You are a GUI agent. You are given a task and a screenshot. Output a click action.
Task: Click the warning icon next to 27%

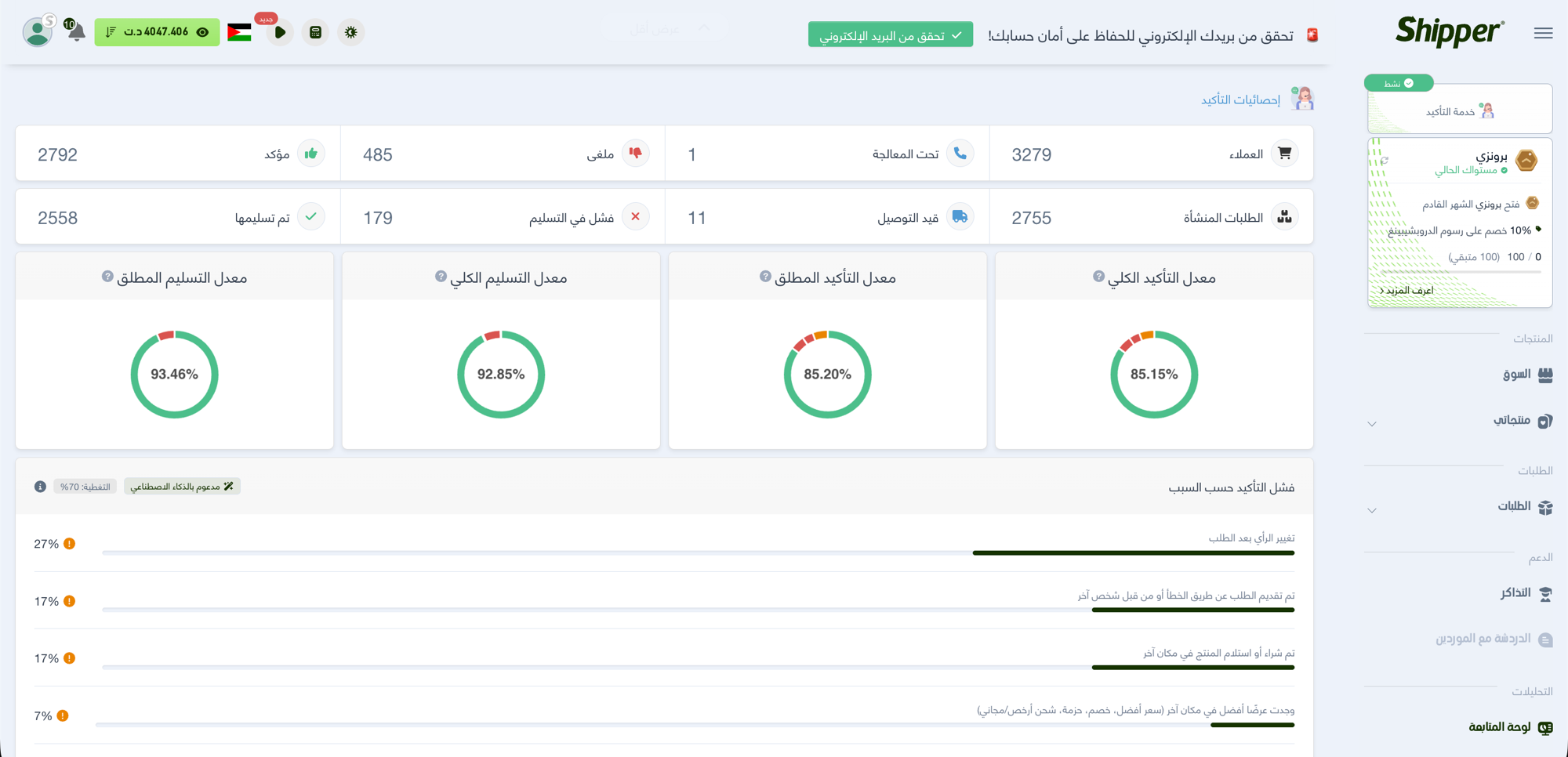70,541
